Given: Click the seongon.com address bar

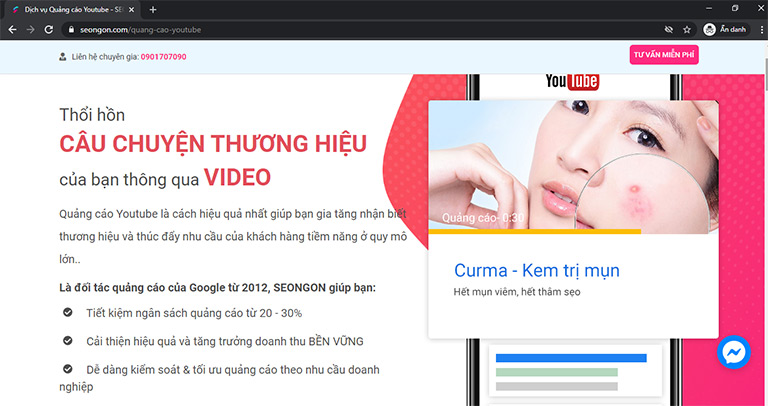Looking at the screenshot, I should pos(362,30).
